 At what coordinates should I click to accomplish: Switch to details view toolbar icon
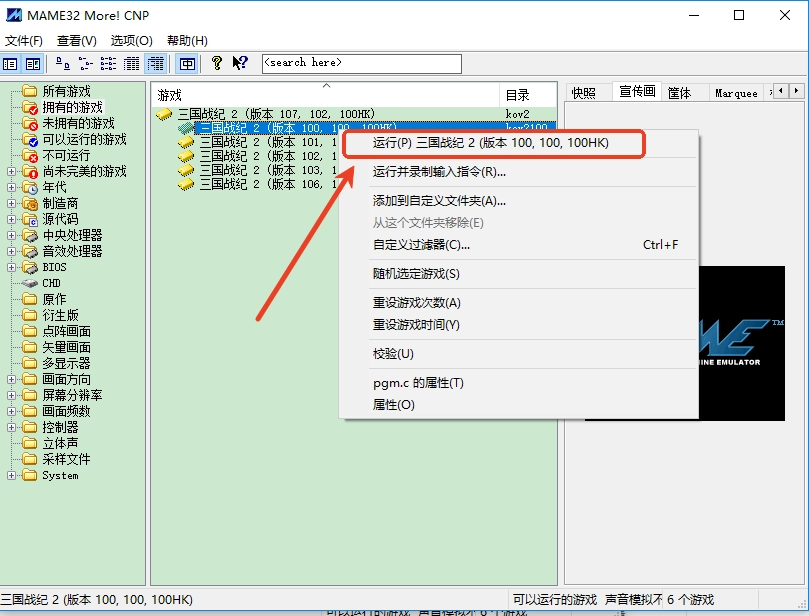[x=132, y=64]
